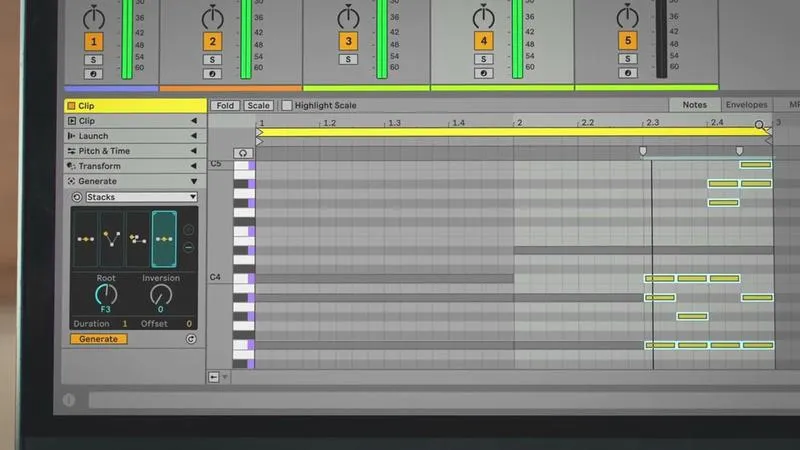Toggle track 2 activator button
This screenshot has height=450, width=800.
(x=212, y=41)
